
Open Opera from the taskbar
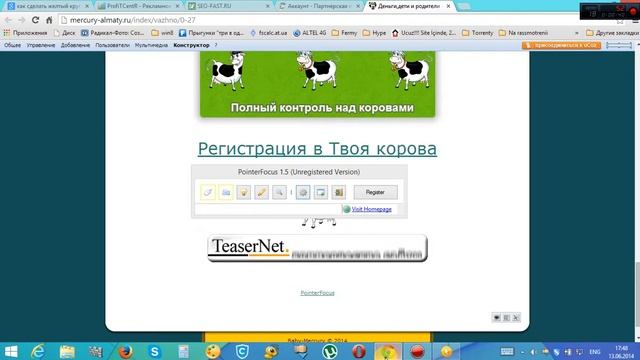tap(359, 351)
